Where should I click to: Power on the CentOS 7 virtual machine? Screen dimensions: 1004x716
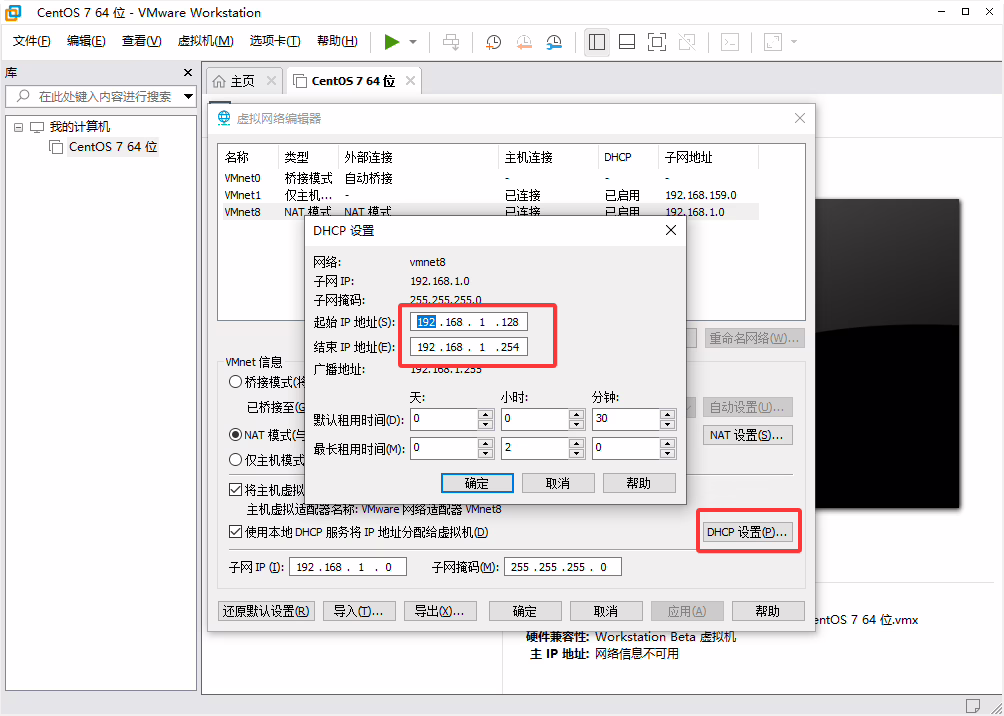392,42
